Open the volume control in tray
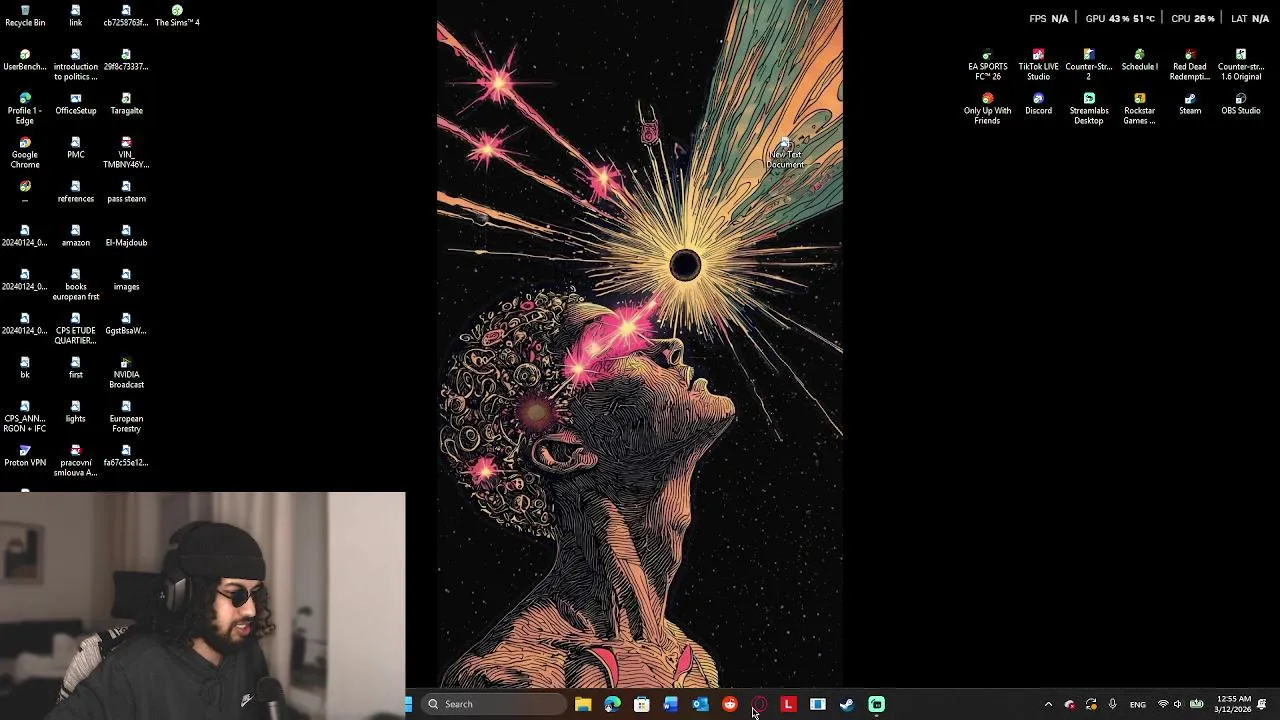1280x720 pixels. coord(1177,704)
